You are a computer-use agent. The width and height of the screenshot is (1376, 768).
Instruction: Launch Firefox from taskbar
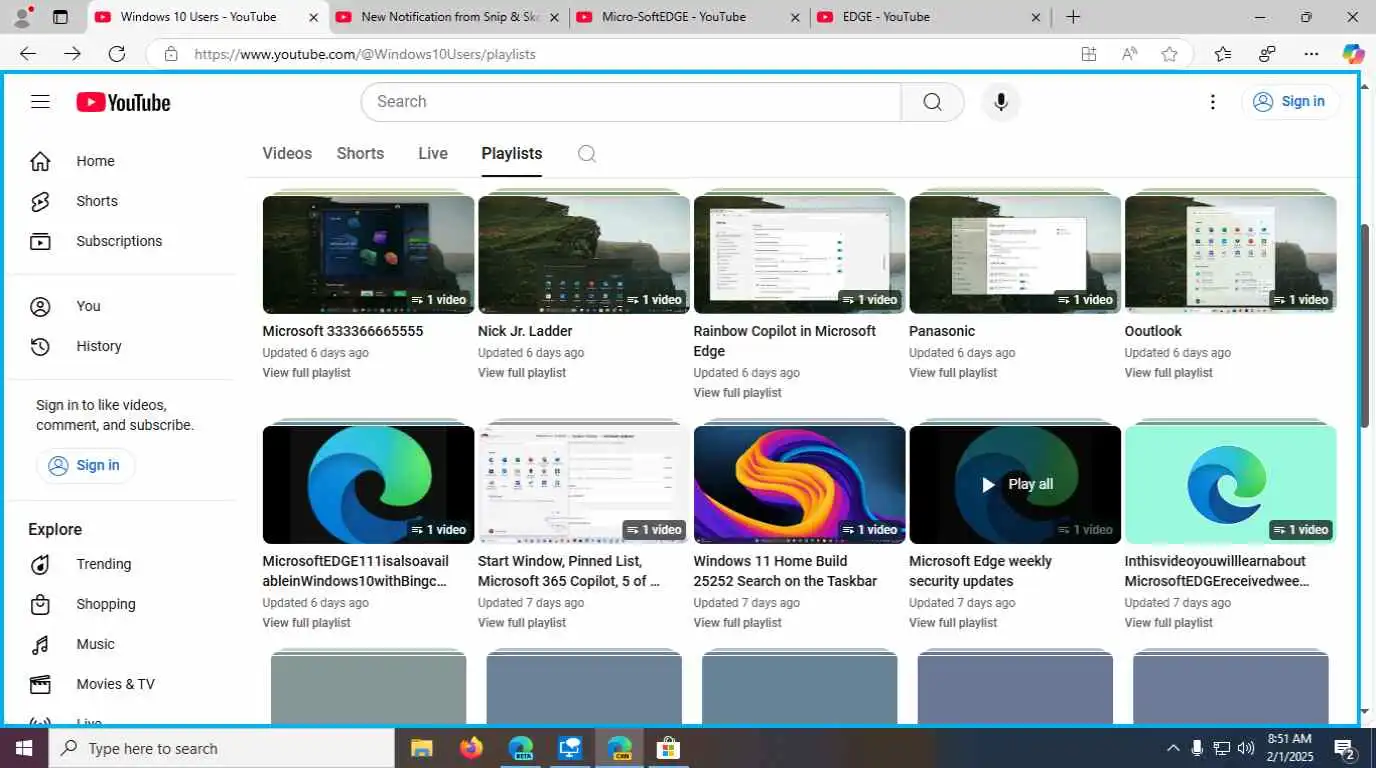471,748
